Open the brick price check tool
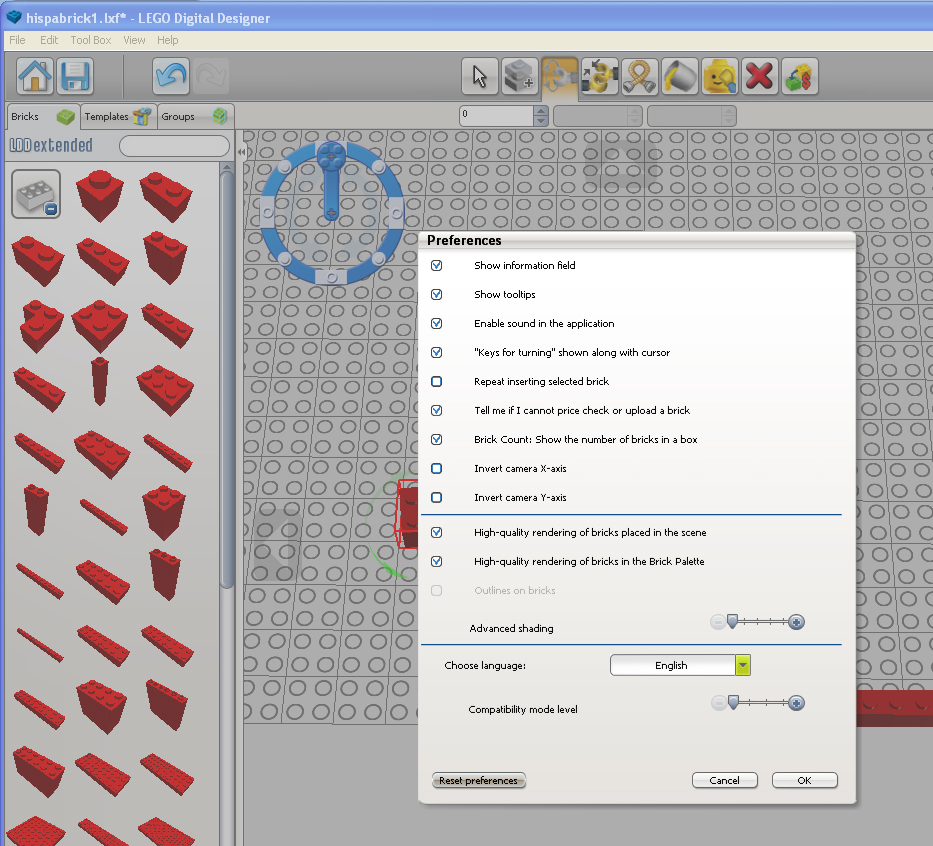This screenshot has width=933, height=846. [800, 76]
